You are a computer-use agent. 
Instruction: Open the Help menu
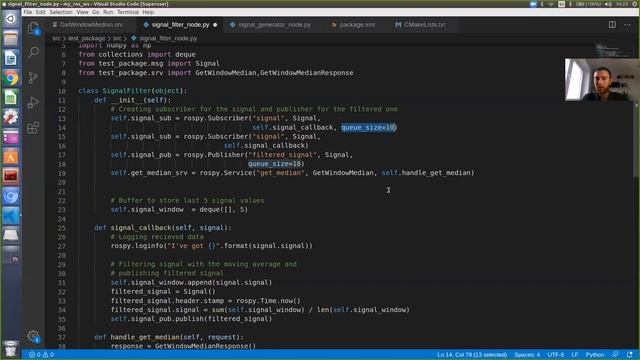(148, 12)
